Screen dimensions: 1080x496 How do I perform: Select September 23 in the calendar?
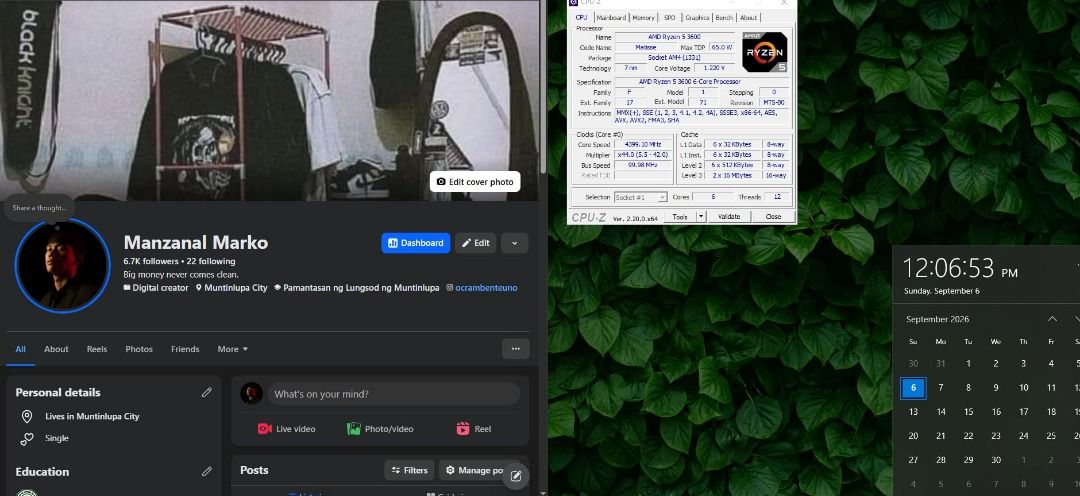(x=996, y=435)
